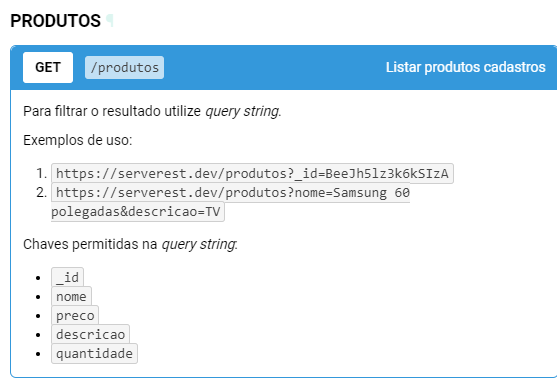Click the number 2 list marker
Viewport: 557px width, 390px height.
click(x=42, y=193)
